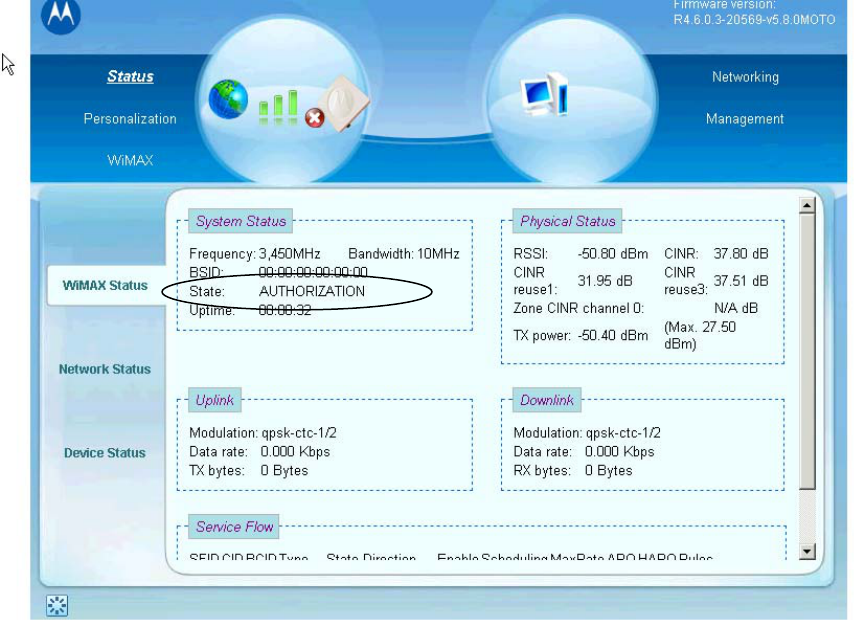Click the AUTHORIZATION state value

point(312,292)
